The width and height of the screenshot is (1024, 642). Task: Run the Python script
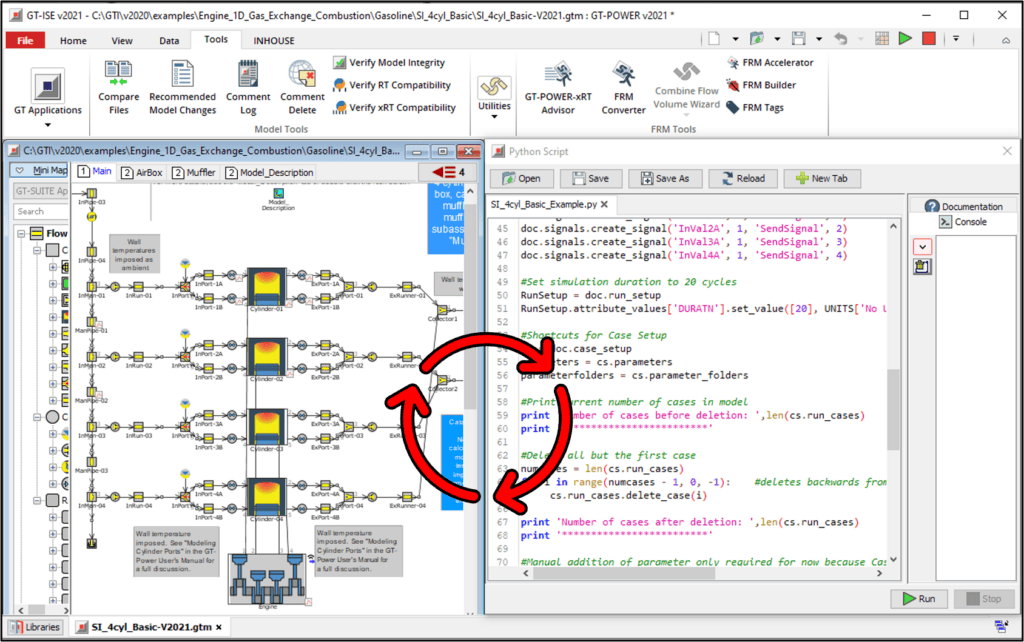pos(919,598)
